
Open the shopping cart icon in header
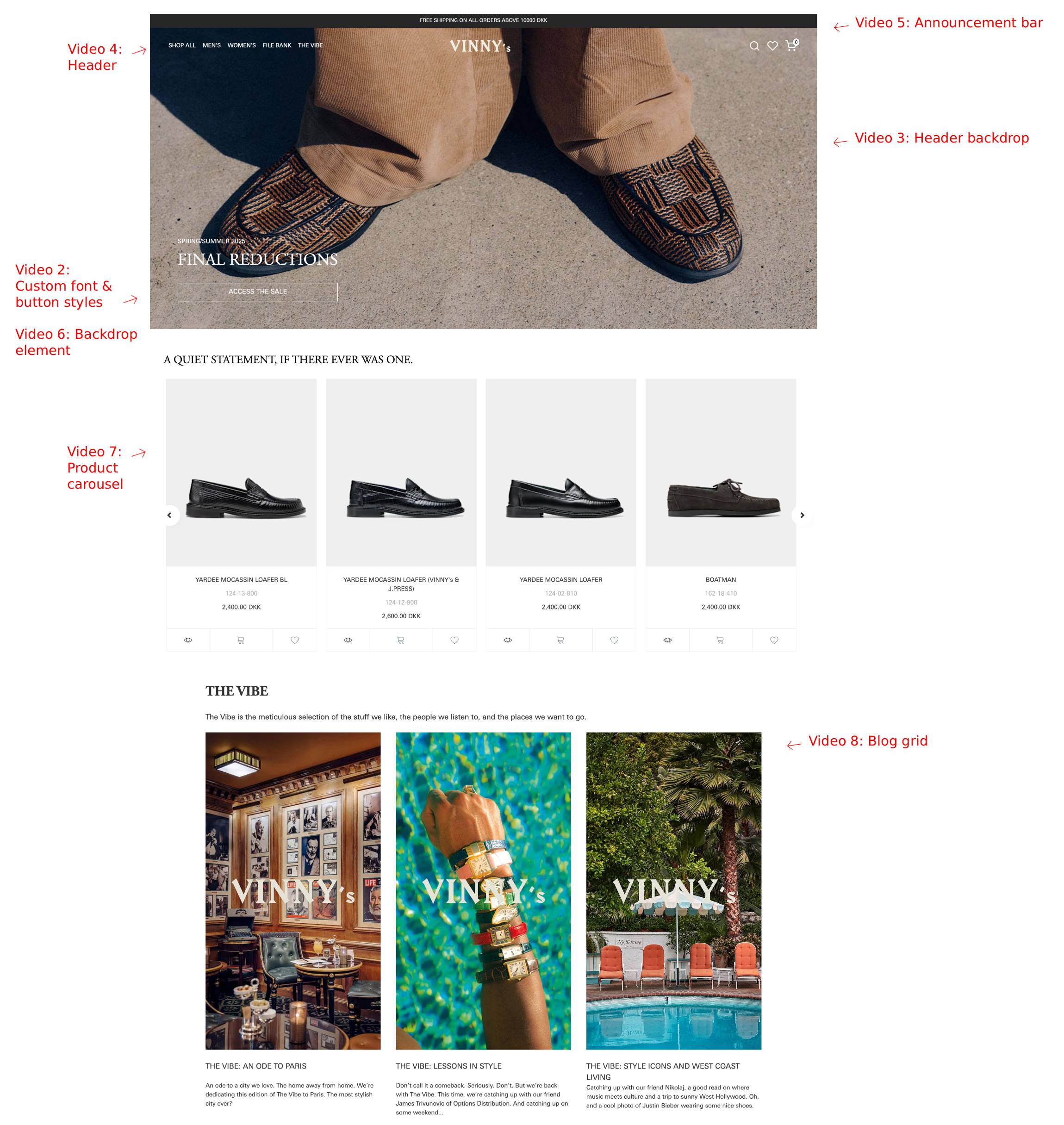[x=792, y=45]
